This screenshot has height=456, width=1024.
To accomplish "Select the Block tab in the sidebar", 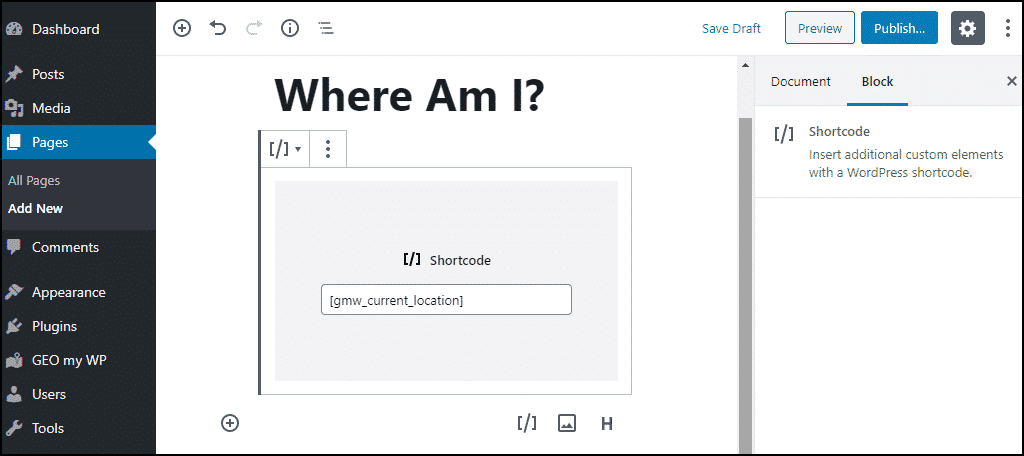I will 877,82.
